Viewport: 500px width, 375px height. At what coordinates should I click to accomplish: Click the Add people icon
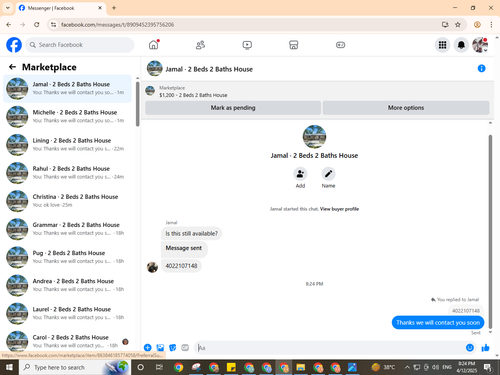tap(300, 174)
